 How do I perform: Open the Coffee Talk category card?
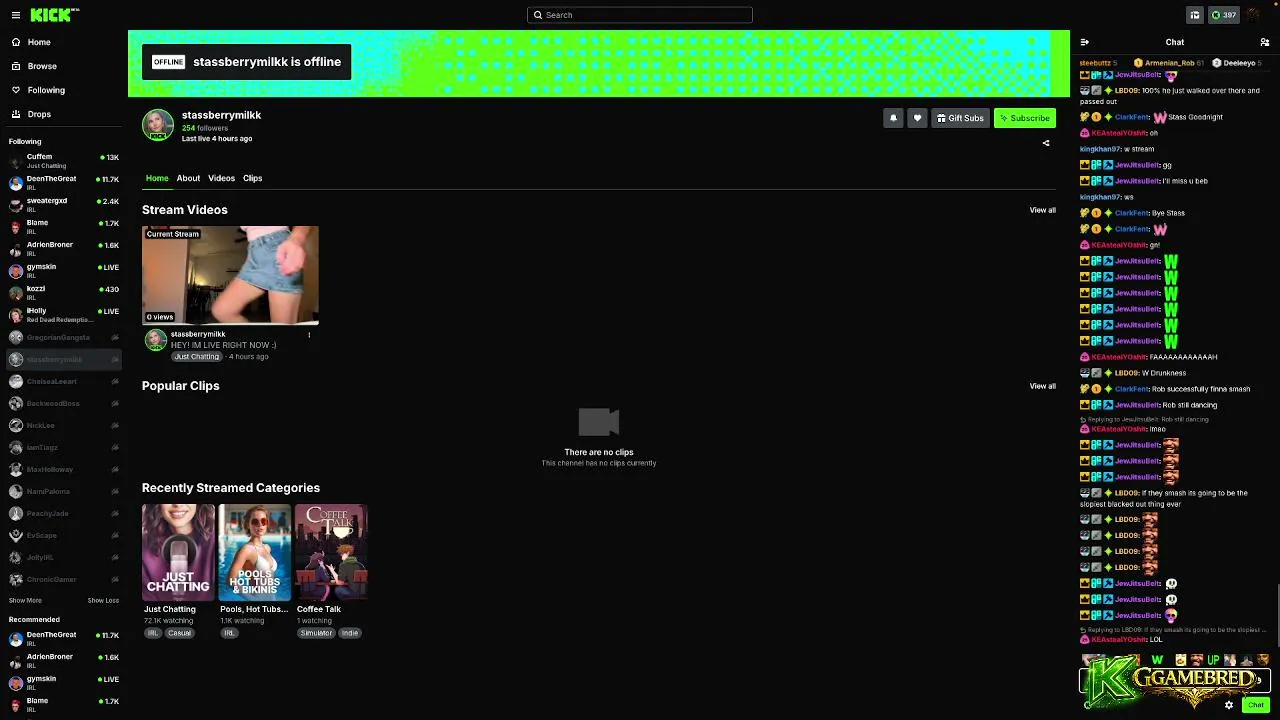[331, 552]
